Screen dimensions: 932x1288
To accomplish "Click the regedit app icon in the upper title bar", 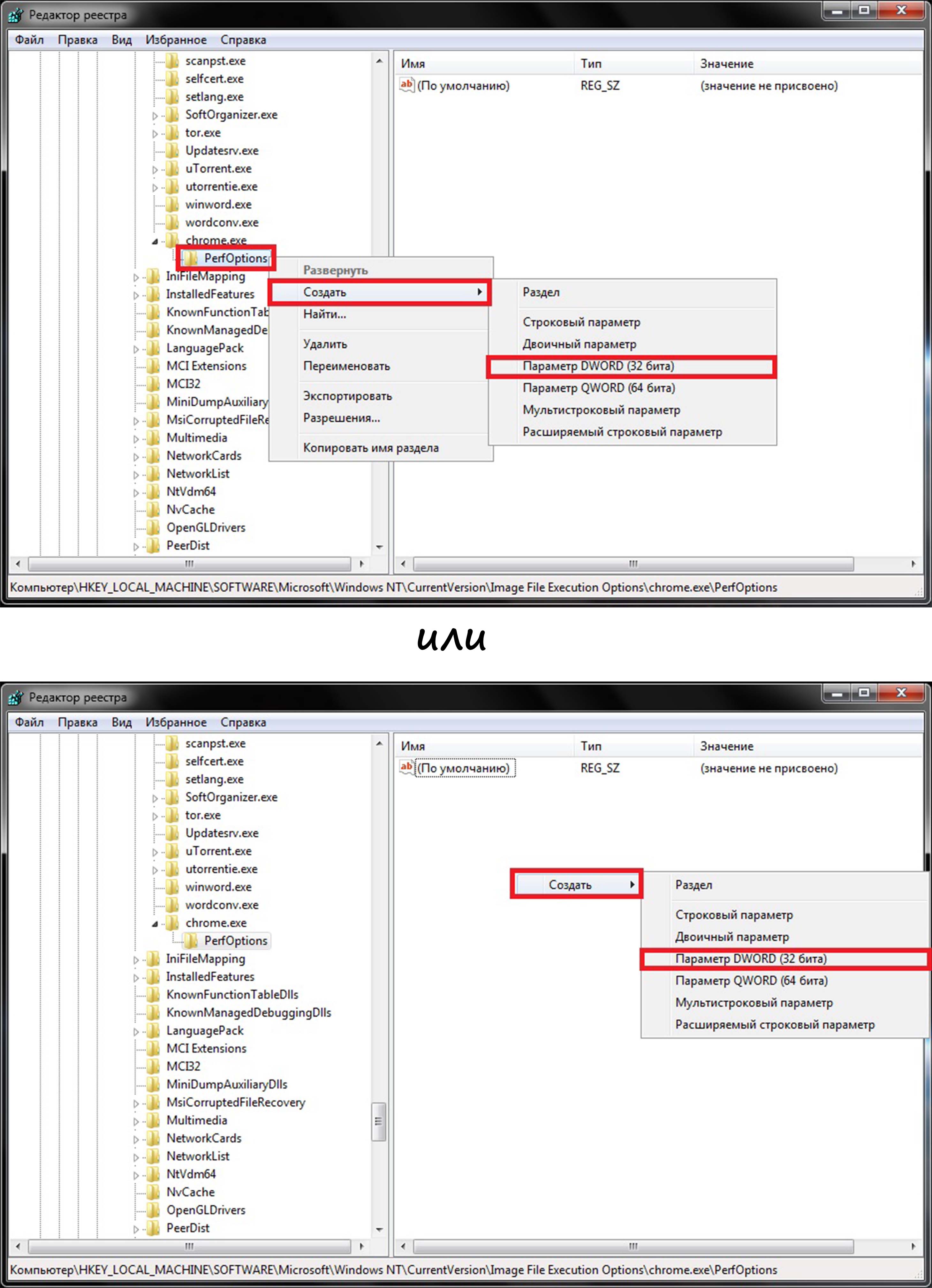I will (15, 15).
